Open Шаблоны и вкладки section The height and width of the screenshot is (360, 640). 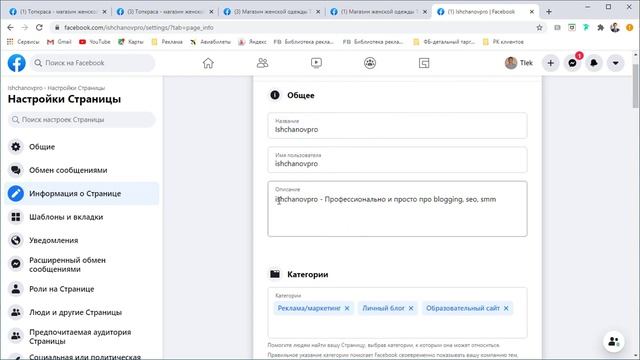82,217
